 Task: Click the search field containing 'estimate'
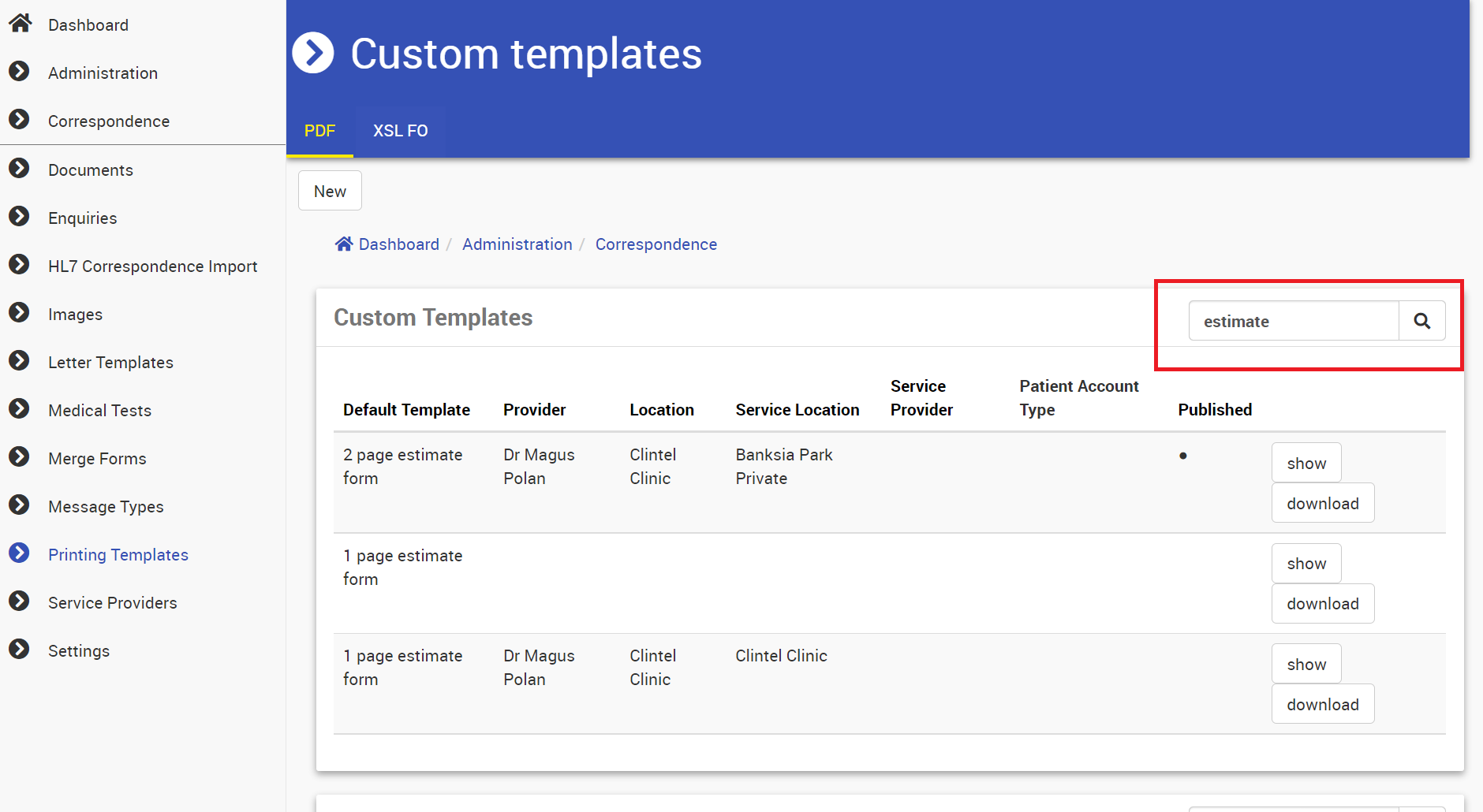point(1294,321)
